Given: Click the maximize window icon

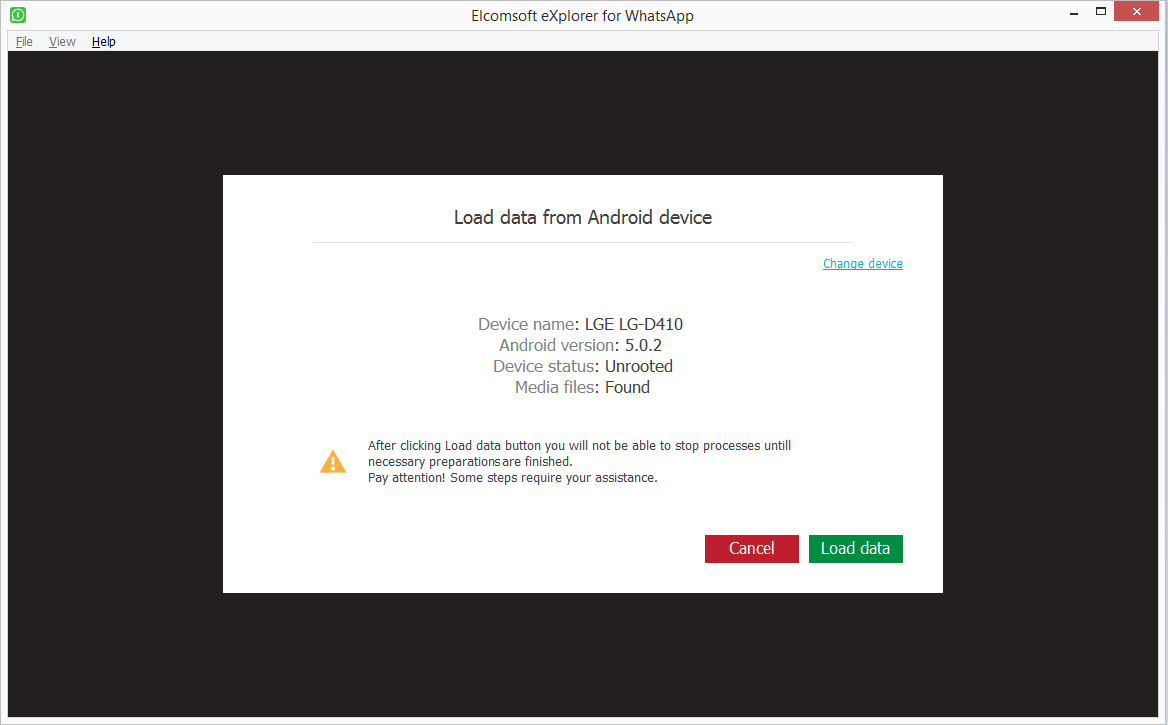Looking at the screenshot, I should pos(1102,13).
